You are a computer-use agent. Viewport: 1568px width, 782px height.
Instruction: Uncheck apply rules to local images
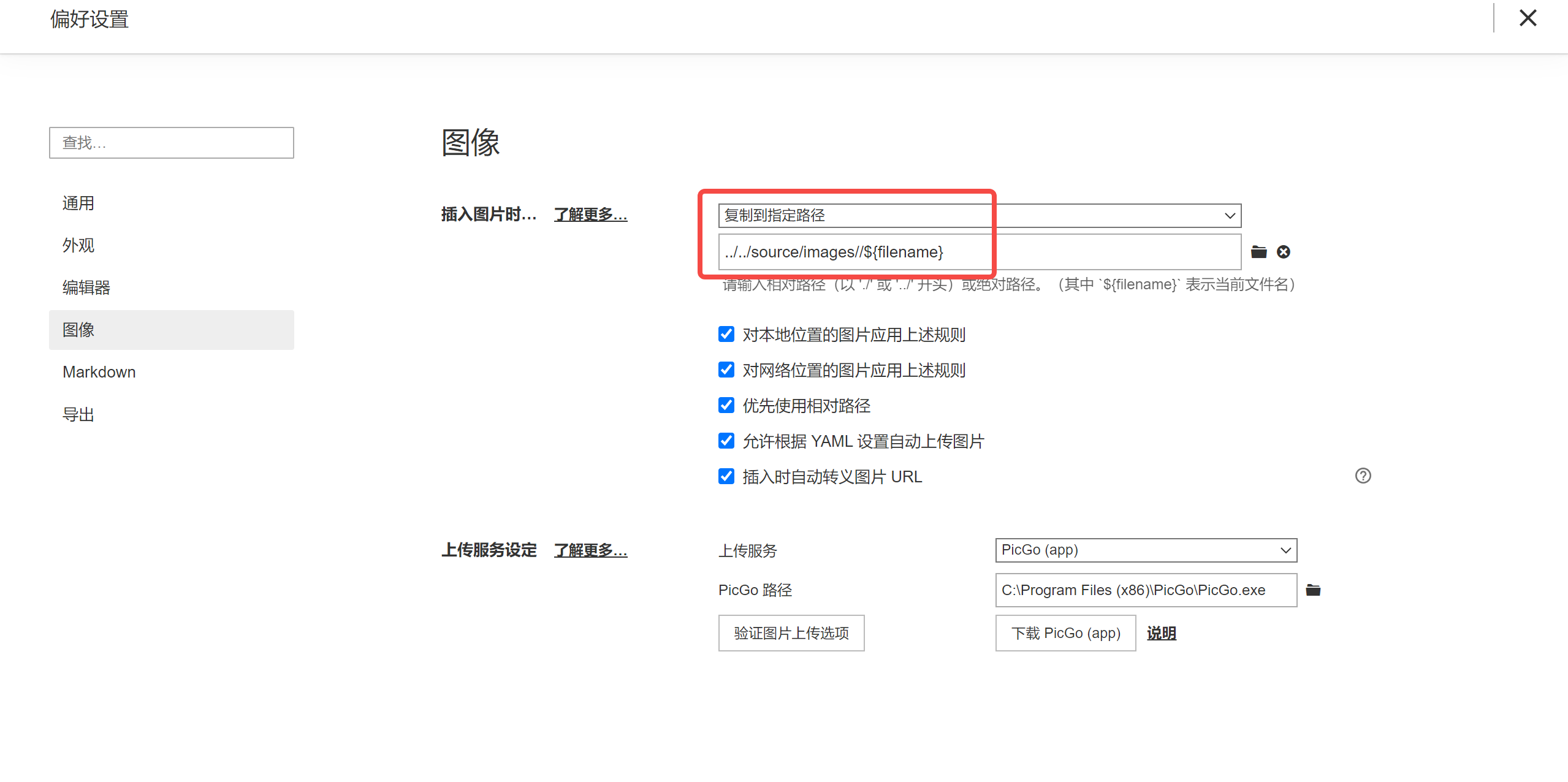[726, 335]
